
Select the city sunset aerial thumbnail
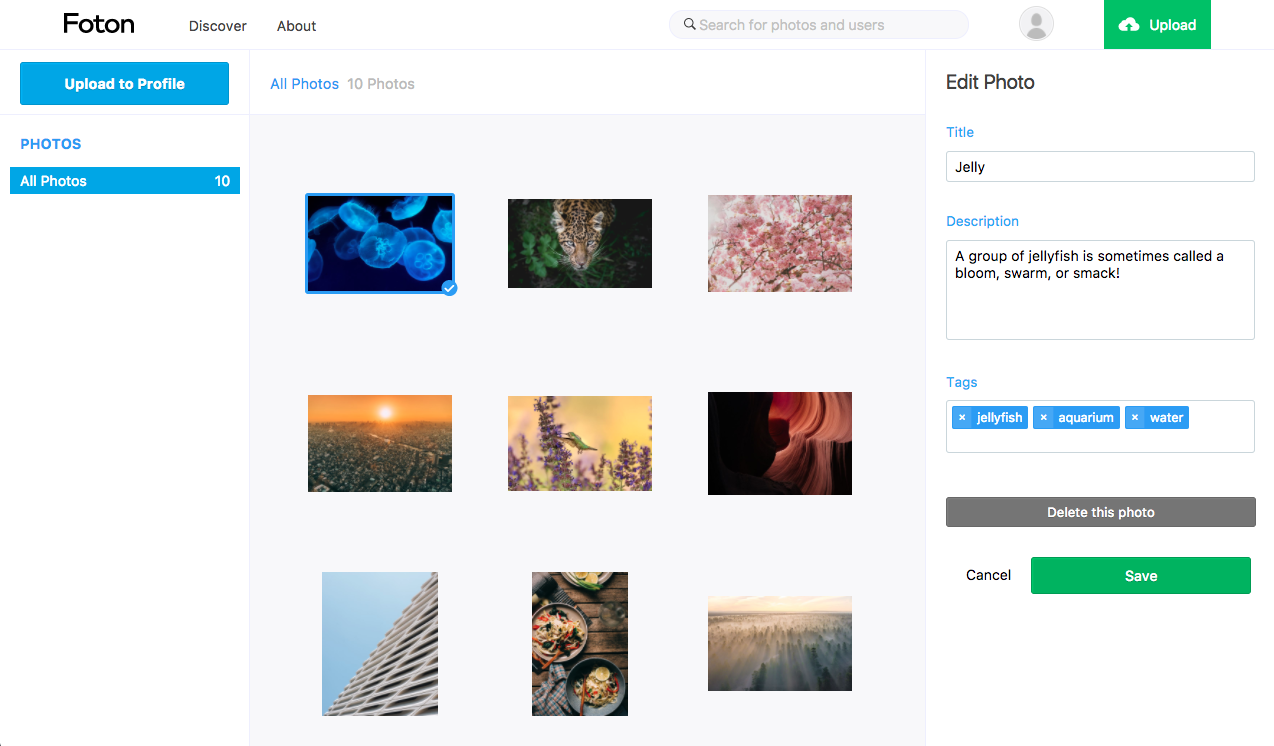coord(380,443)
